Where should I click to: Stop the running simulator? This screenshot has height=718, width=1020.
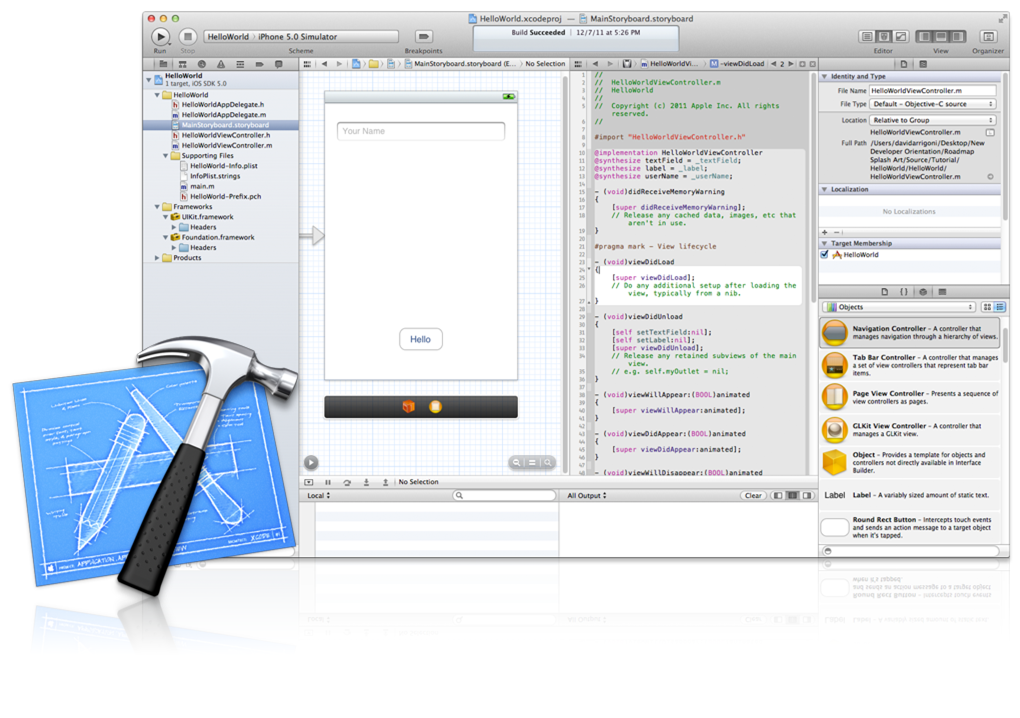187,37
